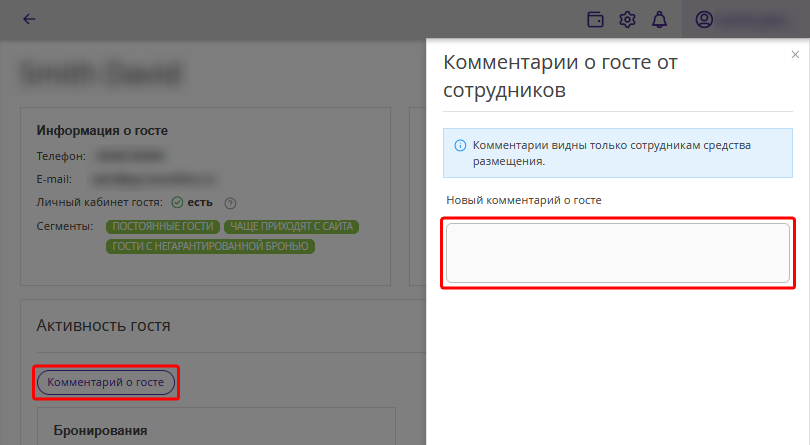
Task: Click the 'Новый комментарий о госте' label
Action: click(524, 200)
